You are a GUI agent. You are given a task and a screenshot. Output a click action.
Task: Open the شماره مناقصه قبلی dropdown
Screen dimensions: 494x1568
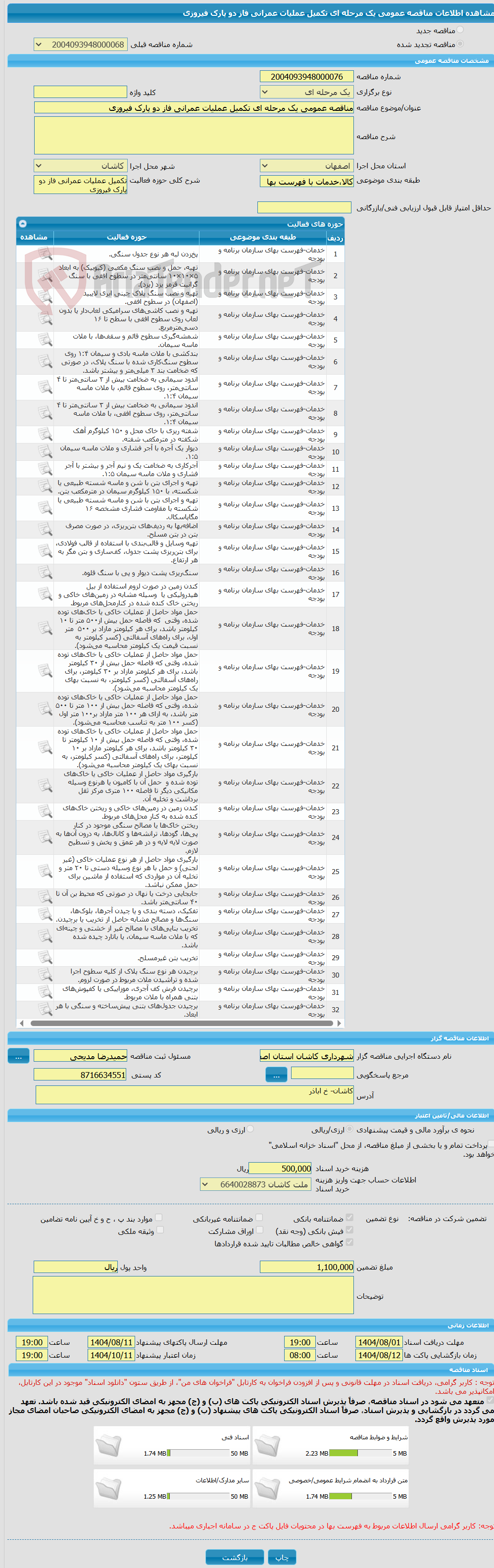tap(80, 45)
